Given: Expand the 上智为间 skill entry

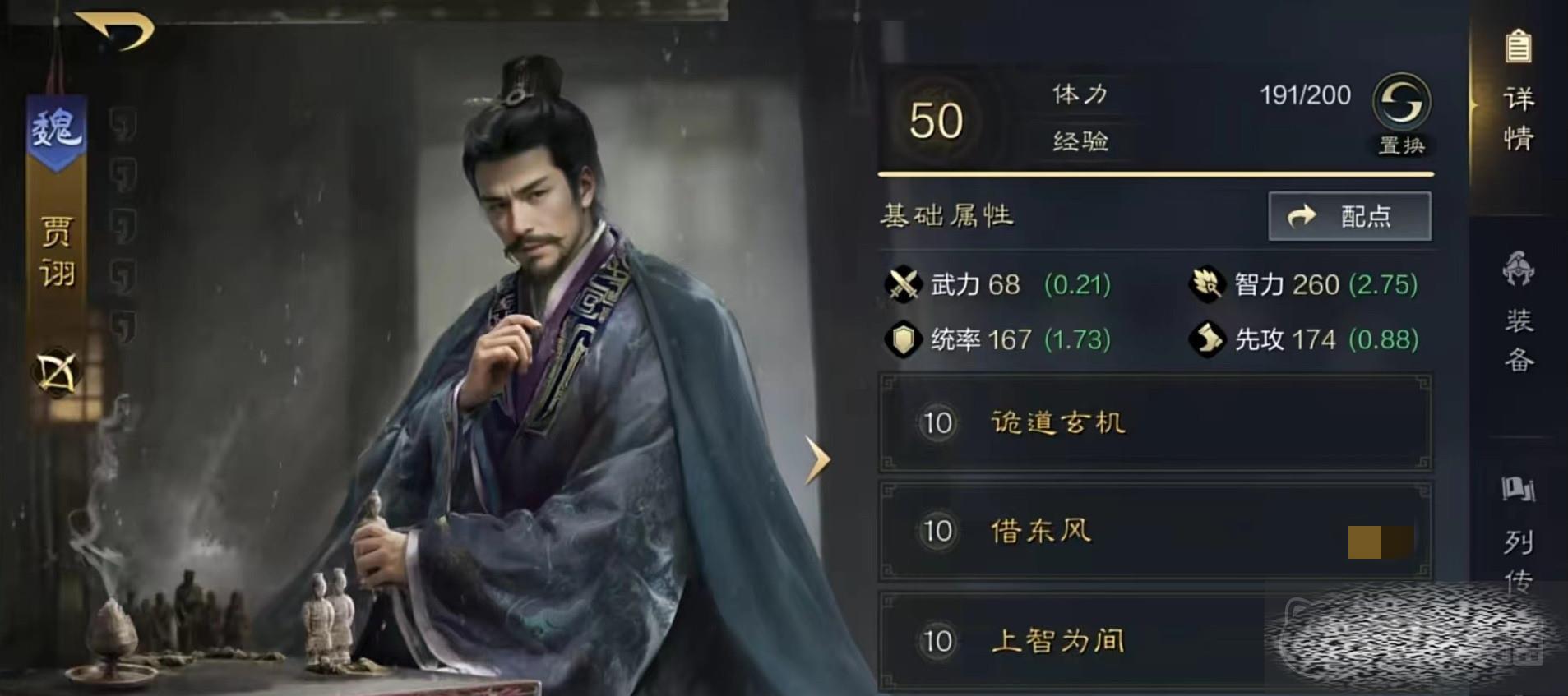Looking at the screenshot, I should click(x=1155, y=641).
